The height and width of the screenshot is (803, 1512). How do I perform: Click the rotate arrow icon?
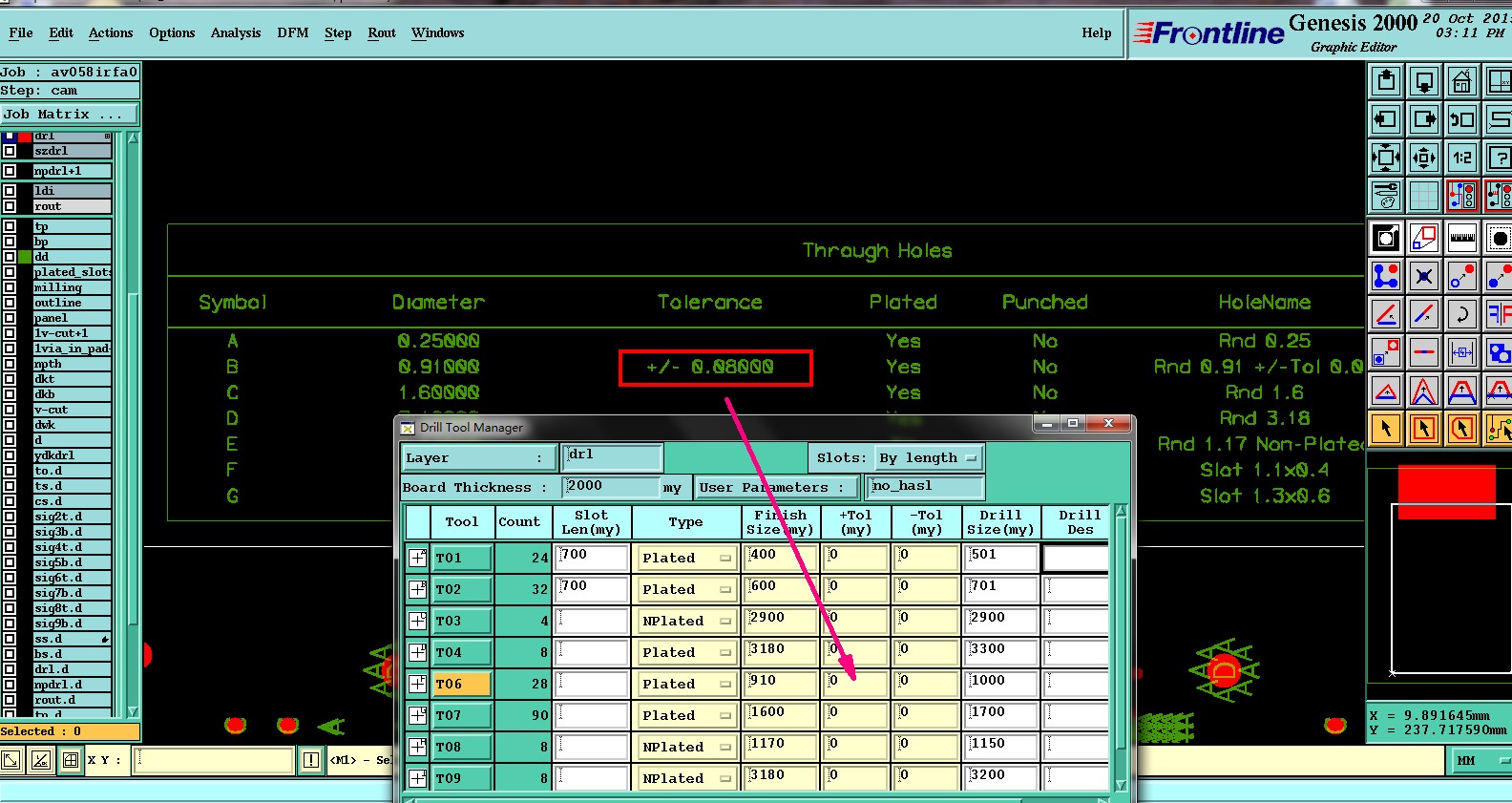(x=1461, y=313)
